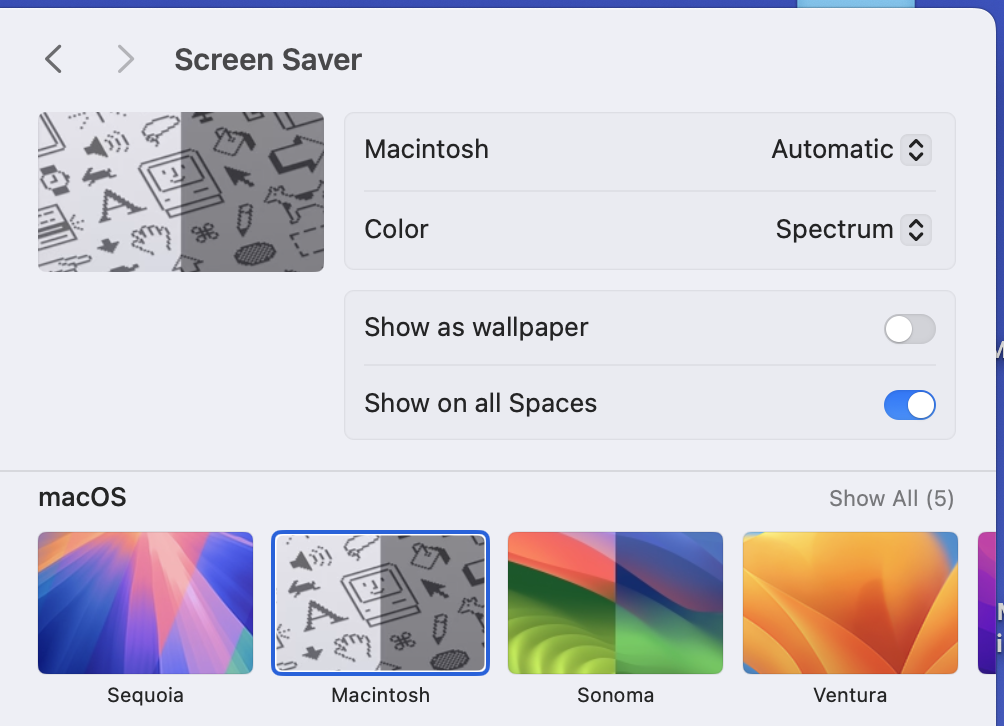Click the Show on all Spaces label
The image size is (1004, 726).
click(481, 403)
